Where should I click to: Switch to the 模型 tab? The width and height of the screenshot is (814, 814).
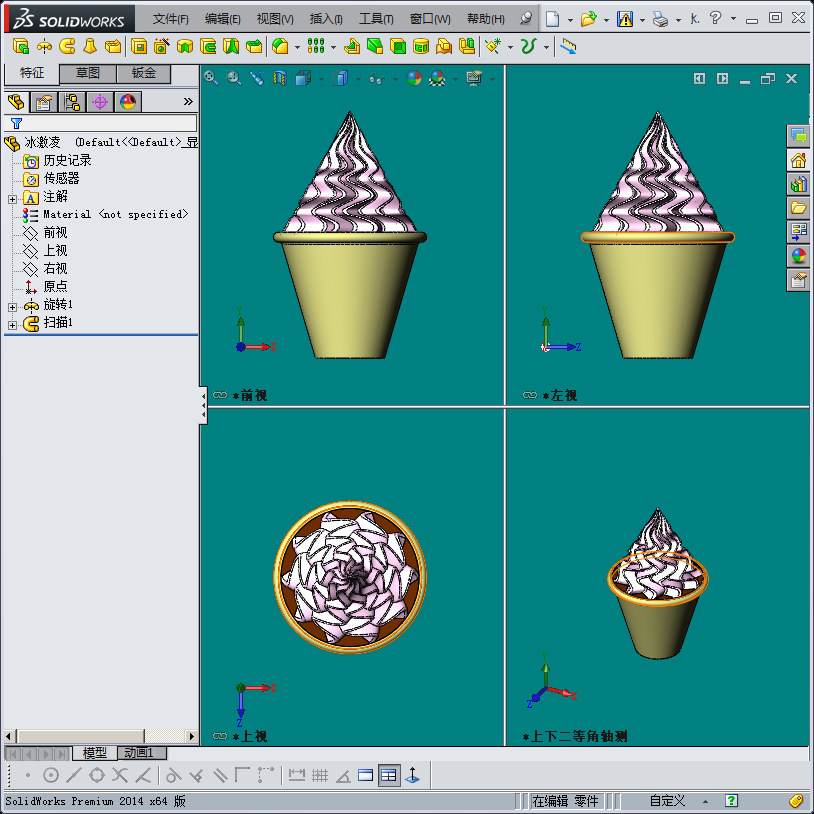[95, 752]
